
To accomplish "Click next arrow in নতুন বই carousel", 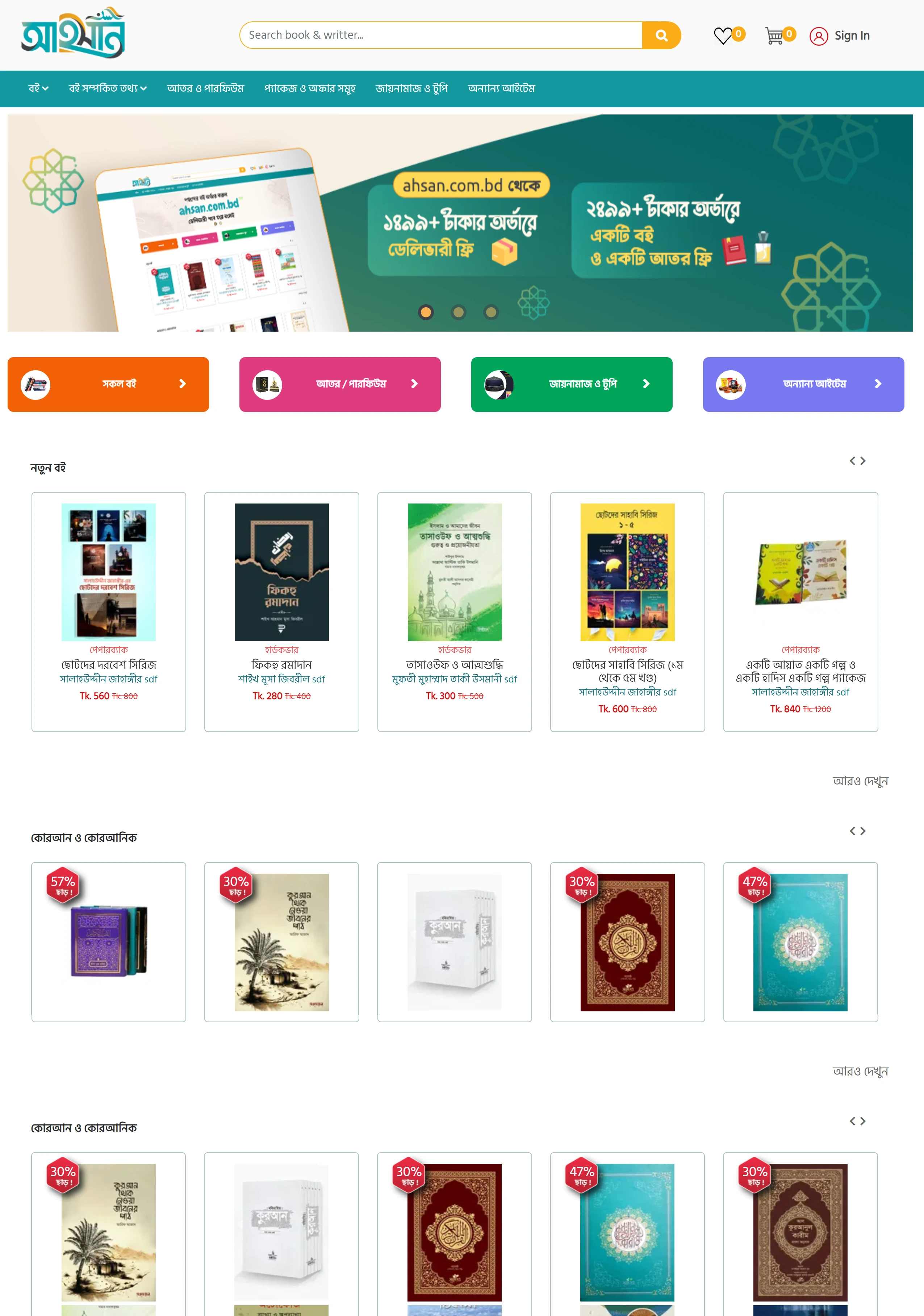I will (863, 461).
